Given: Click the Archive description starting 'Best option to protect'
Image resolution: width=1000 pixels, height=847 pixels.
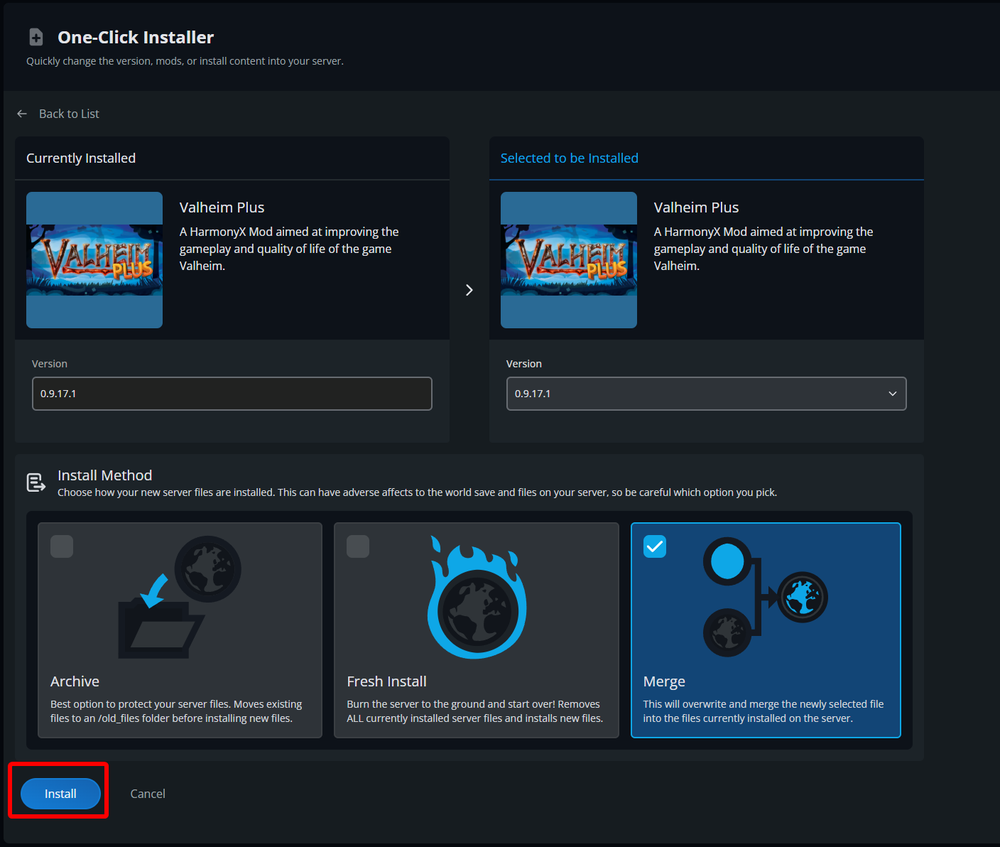Looking at the screenshot, I should [176, 711].
